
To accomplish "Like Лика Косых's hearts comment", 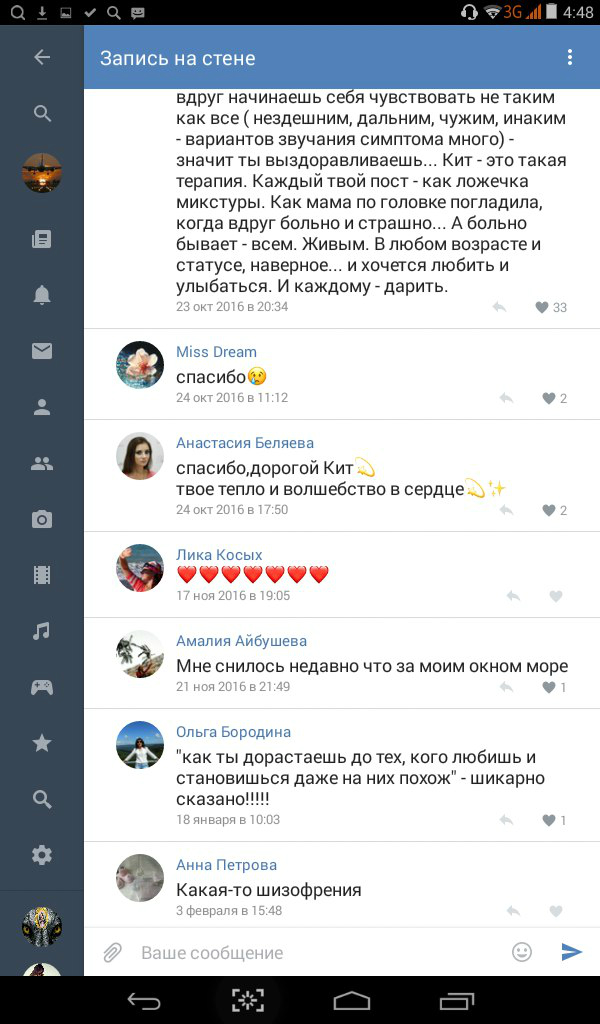I will point(556,596).
